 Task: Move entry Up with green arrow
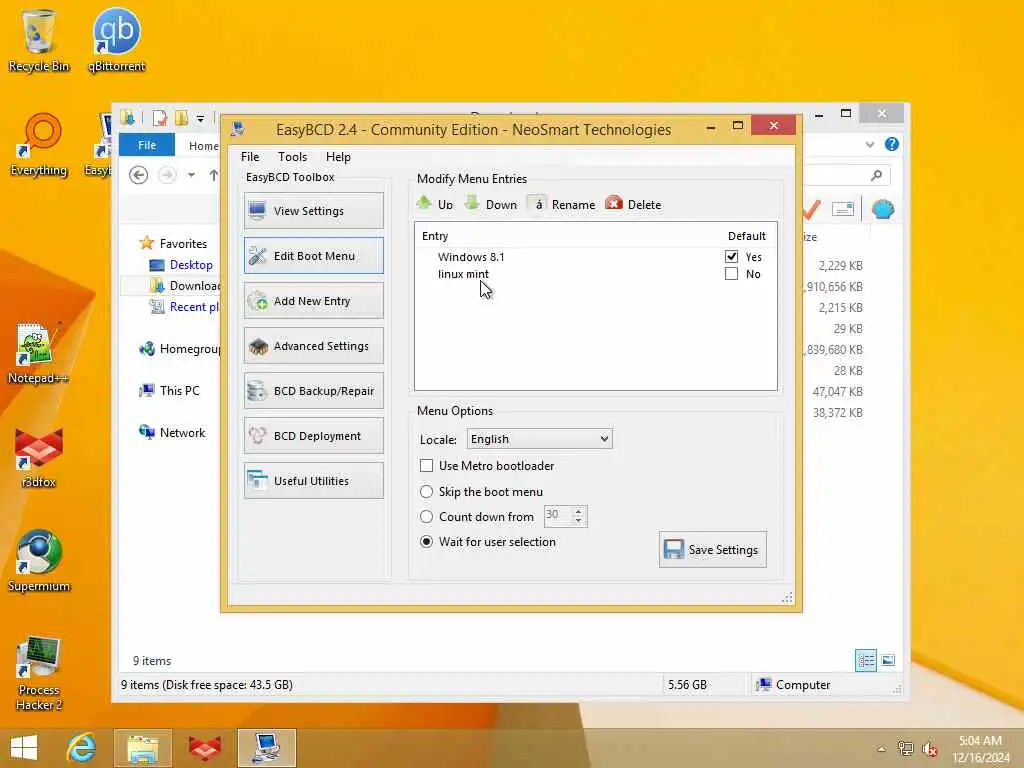pos(435,204)
